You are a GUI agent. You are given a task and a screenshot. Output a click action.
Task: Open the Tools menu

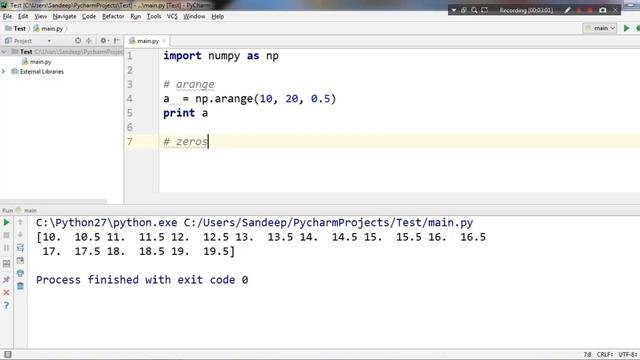tap(154, 16)
